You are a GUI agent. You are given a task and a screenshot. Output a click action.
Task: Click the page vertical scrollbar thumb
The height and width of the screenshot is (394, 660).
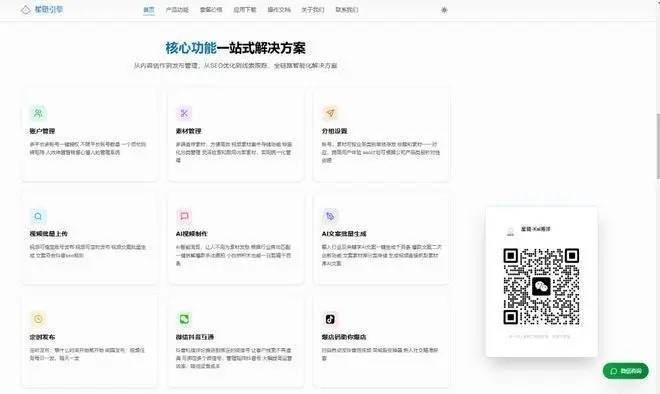[x=657, y=146]
